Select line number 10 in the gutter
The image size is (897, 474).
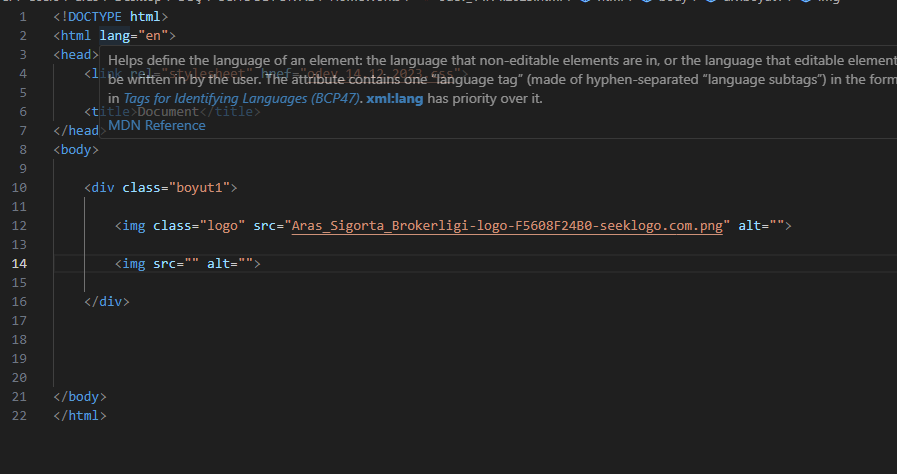[21, 188]
